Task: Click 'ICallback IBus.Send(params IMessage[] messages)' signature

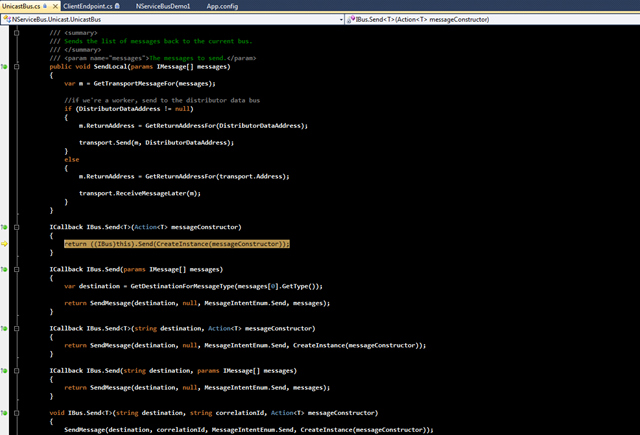Action: point(136,269)
